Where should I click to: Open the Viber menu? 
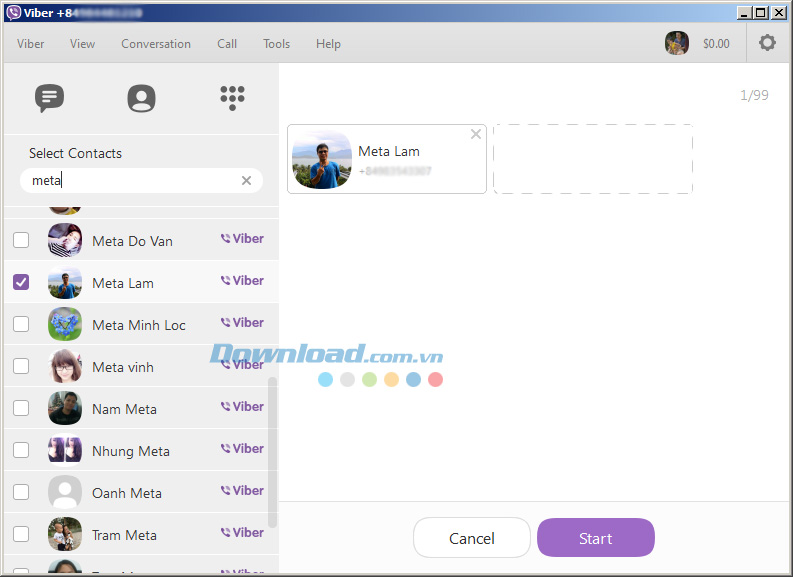(x=31, y=44)
